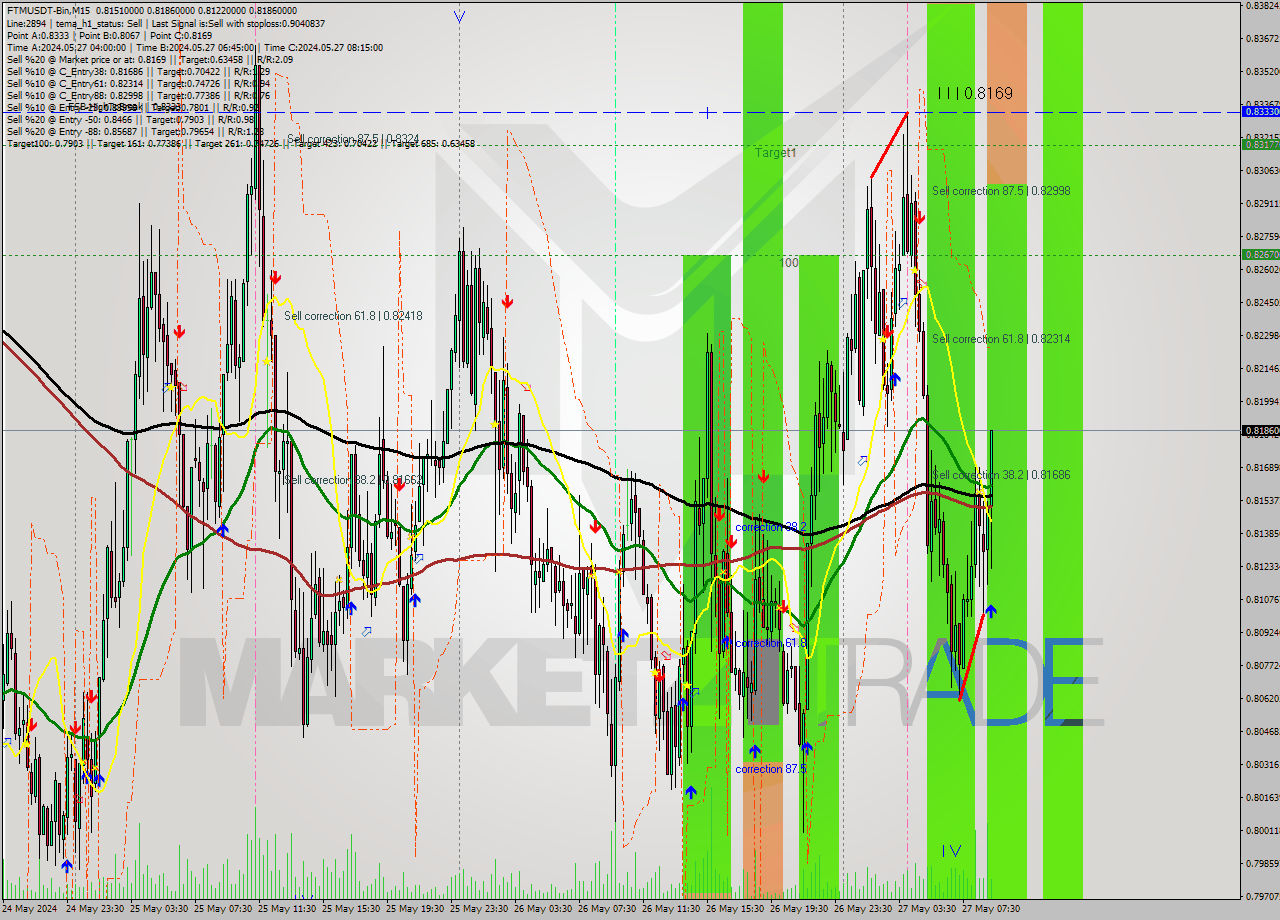Image resolution: width=1280 pixels, height=920 pixels.
Task: Select the tema_h1_status Sell info line
Action: tap(165, 23)
